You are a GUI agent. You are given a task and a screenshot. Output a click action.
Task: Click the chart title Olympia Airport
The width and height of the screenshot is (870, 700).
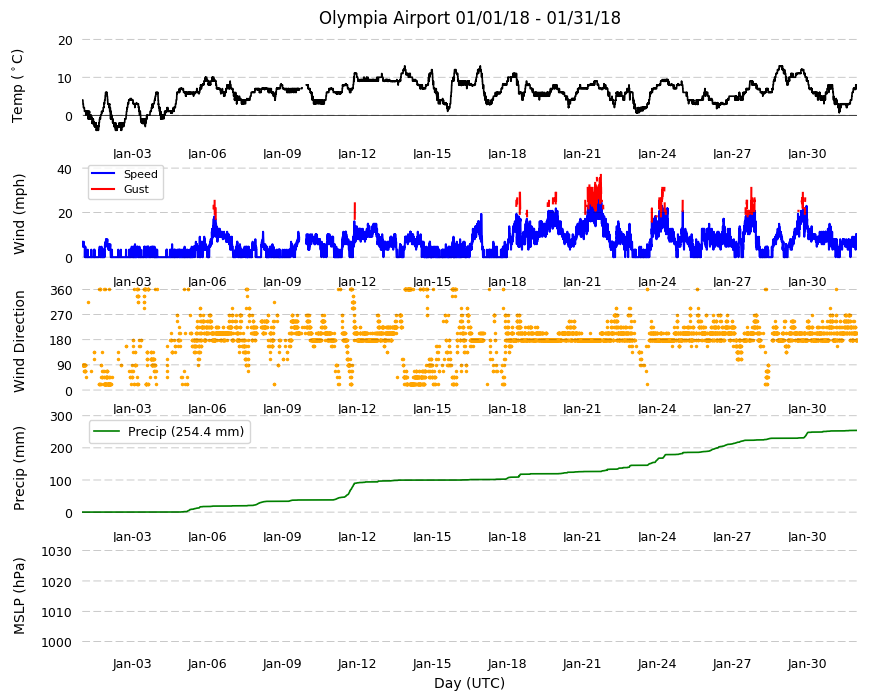tap(384, 18)
